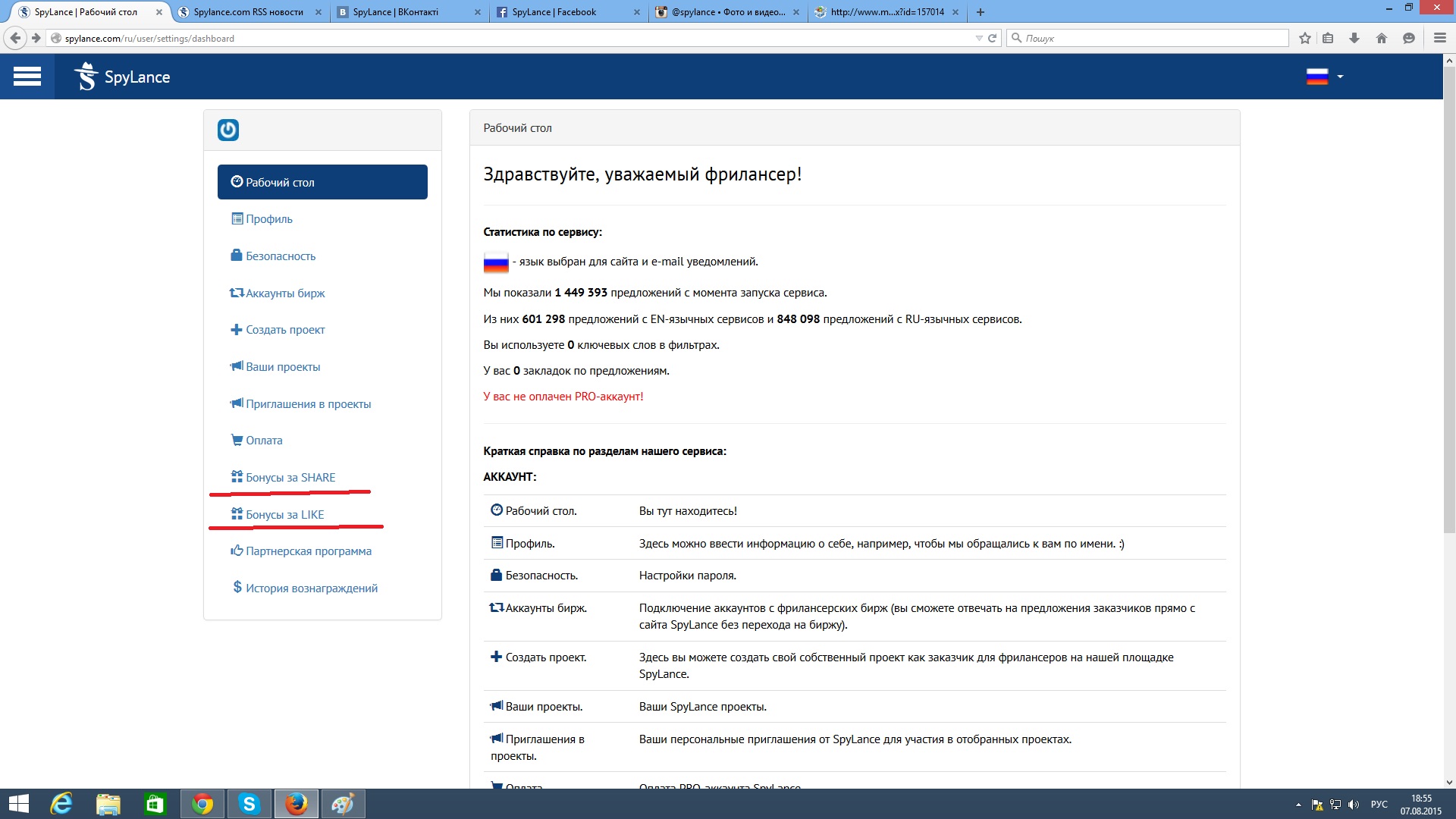Open new browser tab plus button
Screen dimensions: 1456x819
point(981,12)
